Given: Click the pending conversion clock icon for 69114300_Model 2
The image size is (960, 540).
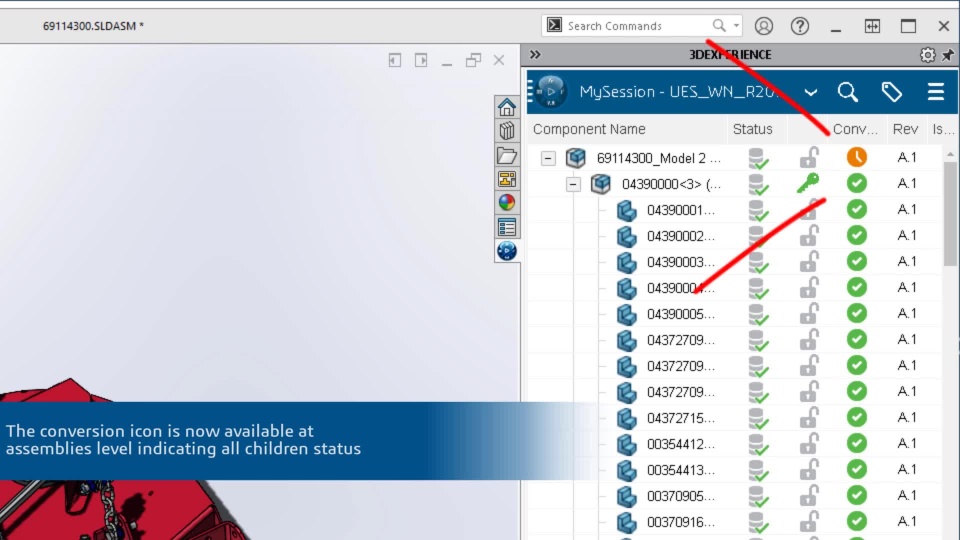Looking at the screenshot, I should pyautogui.click(x=857, y=157).
